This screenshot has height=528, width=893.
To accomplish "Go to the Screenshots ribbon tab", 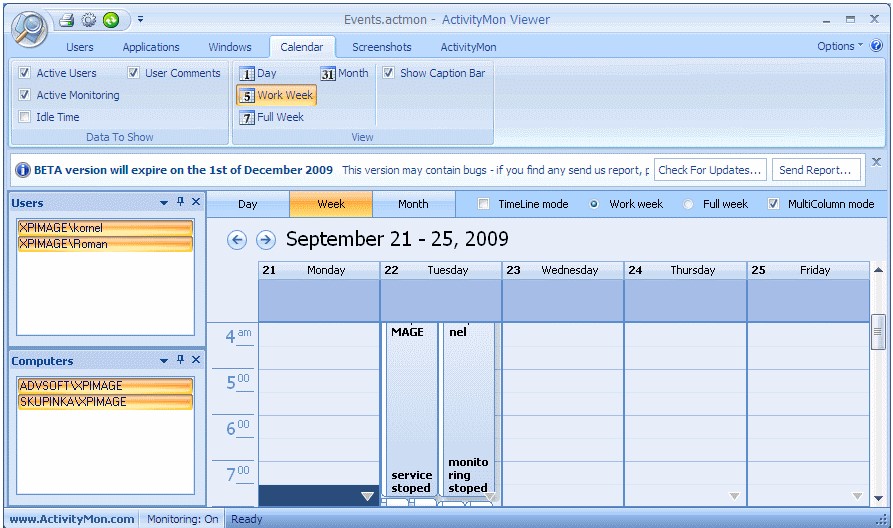I will (382, 47).
